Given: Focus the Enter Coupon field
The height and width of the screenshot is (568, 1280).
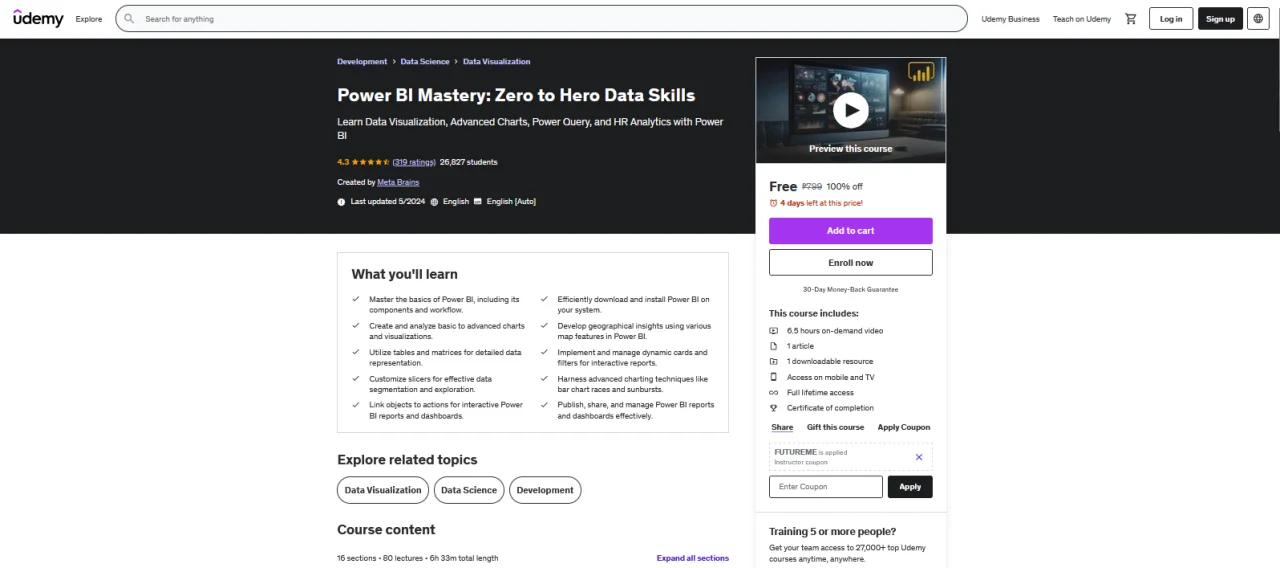Looking at the screenshot, I should click(826, 487).
